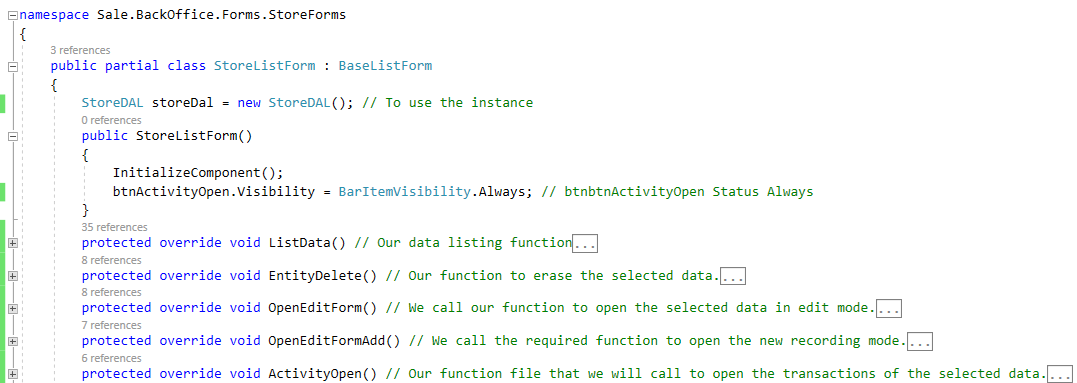Show the 7 references for OpenEditFormAdd
1077x383 pixels.
tap(111, 325)
